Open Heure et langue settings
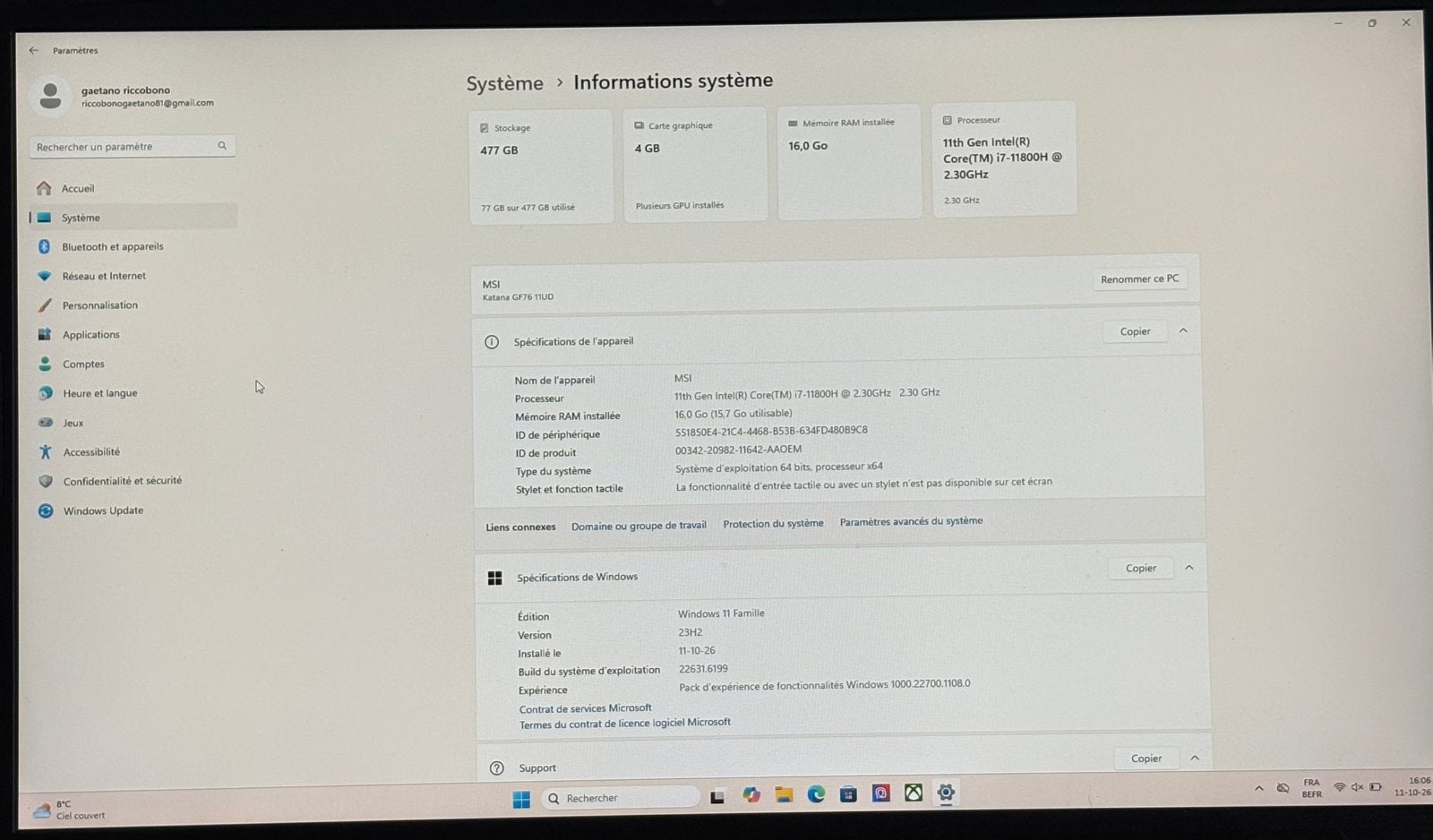The image size is (1433, 840). point(133,393)
